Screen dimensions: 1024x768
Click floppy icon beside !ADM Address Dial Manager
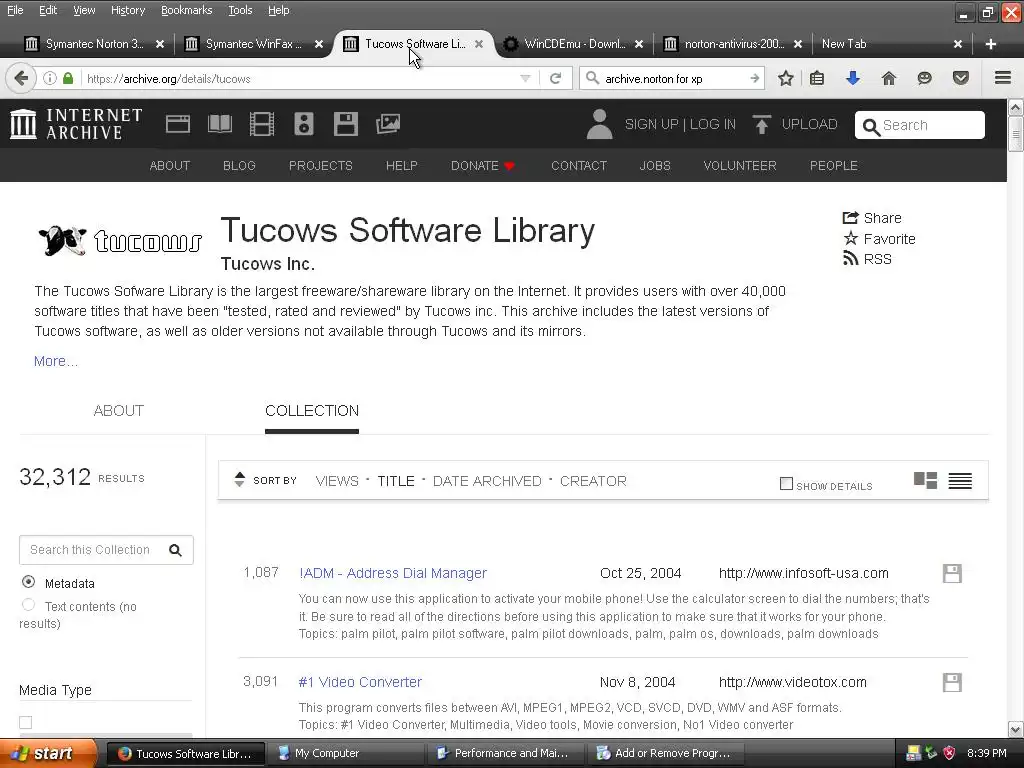(x=952, y=573)
